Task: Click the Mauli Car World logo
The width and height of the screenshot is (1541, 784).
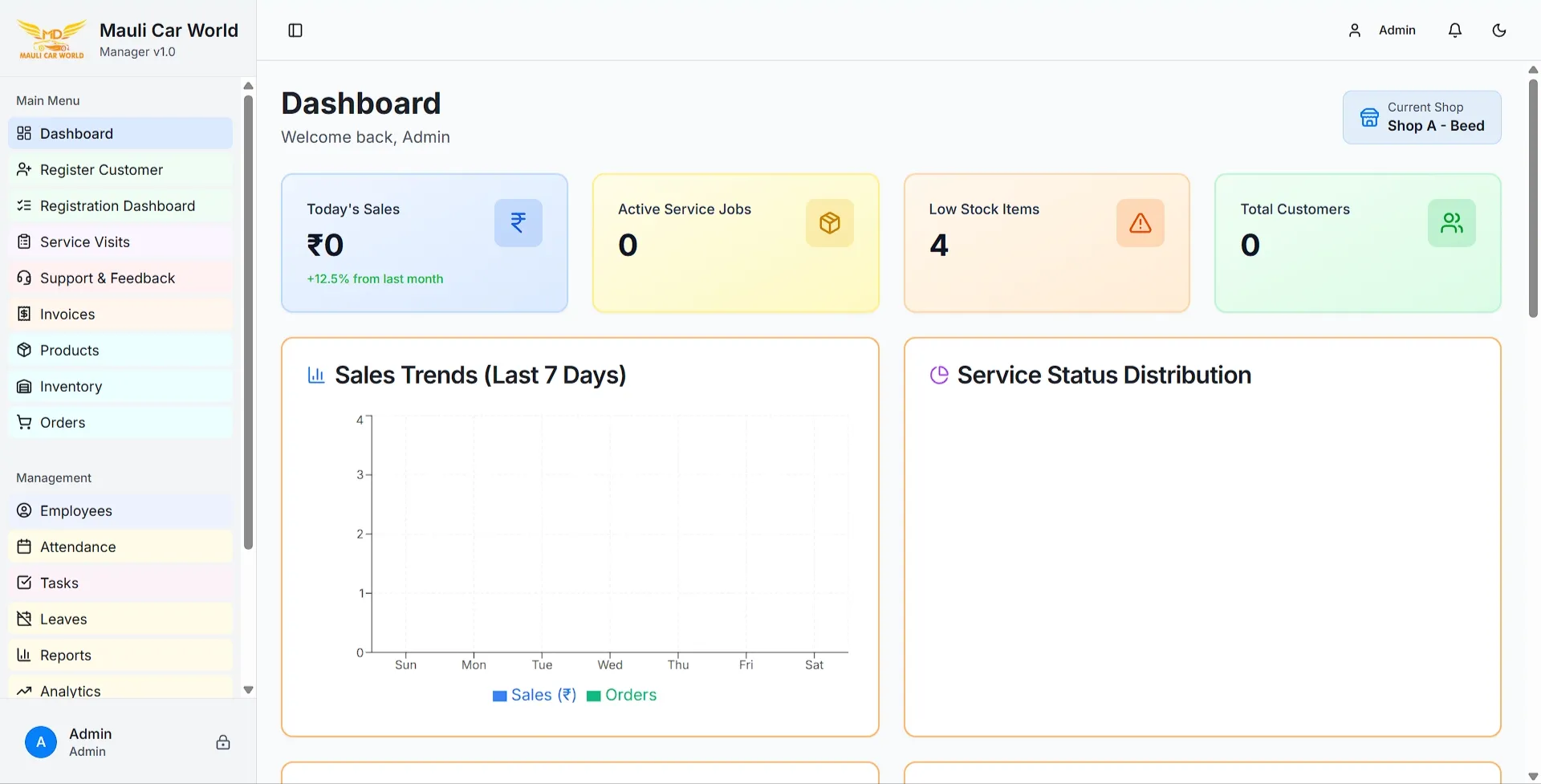Action: (51, 38)
